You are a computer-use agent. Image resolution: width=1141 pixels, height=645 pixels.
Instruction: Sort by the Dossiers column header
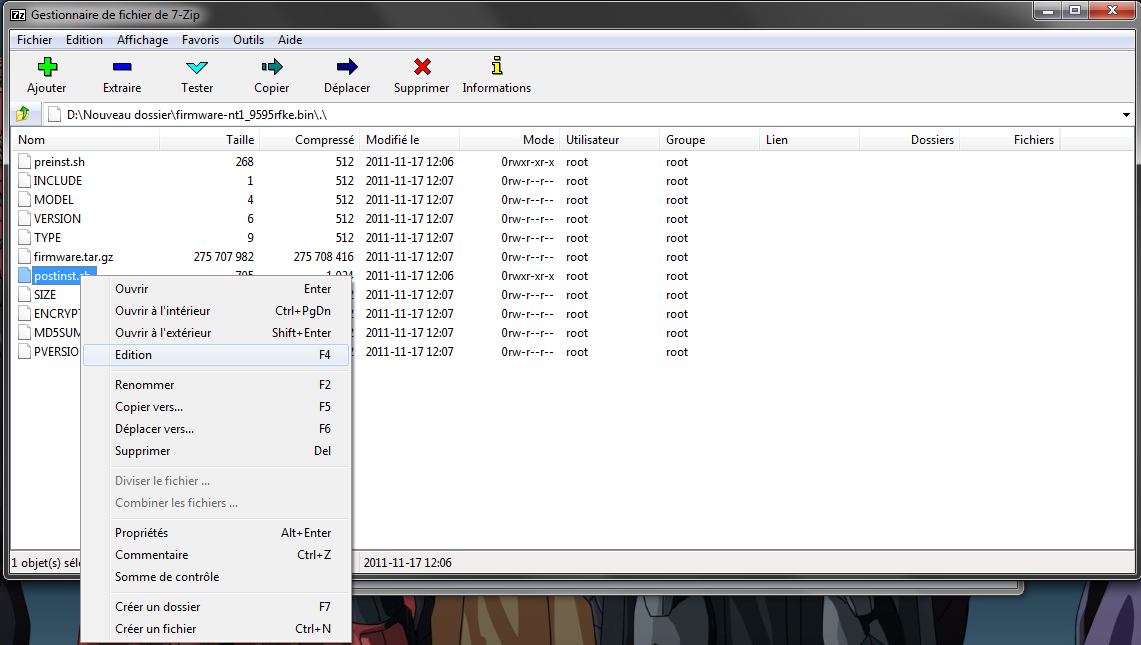click(910, 140)
